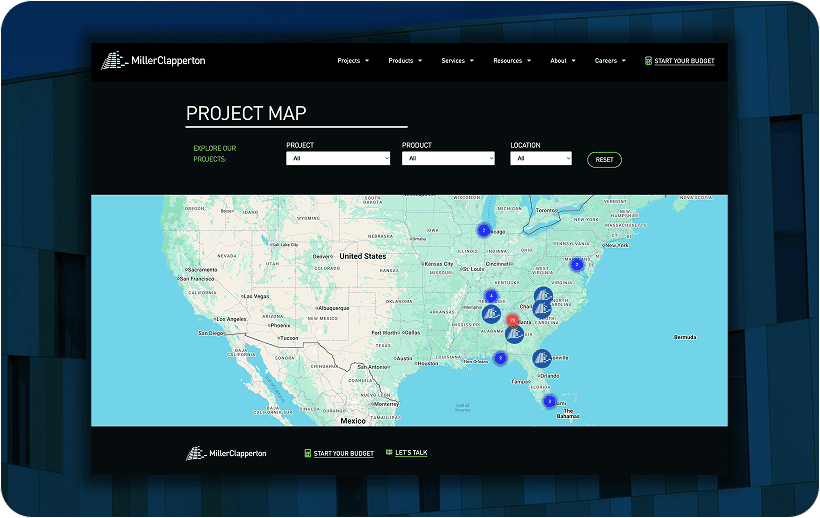Click the Orlando city label
Viewport: 820px width, 518px height.
tap(549, 376)
